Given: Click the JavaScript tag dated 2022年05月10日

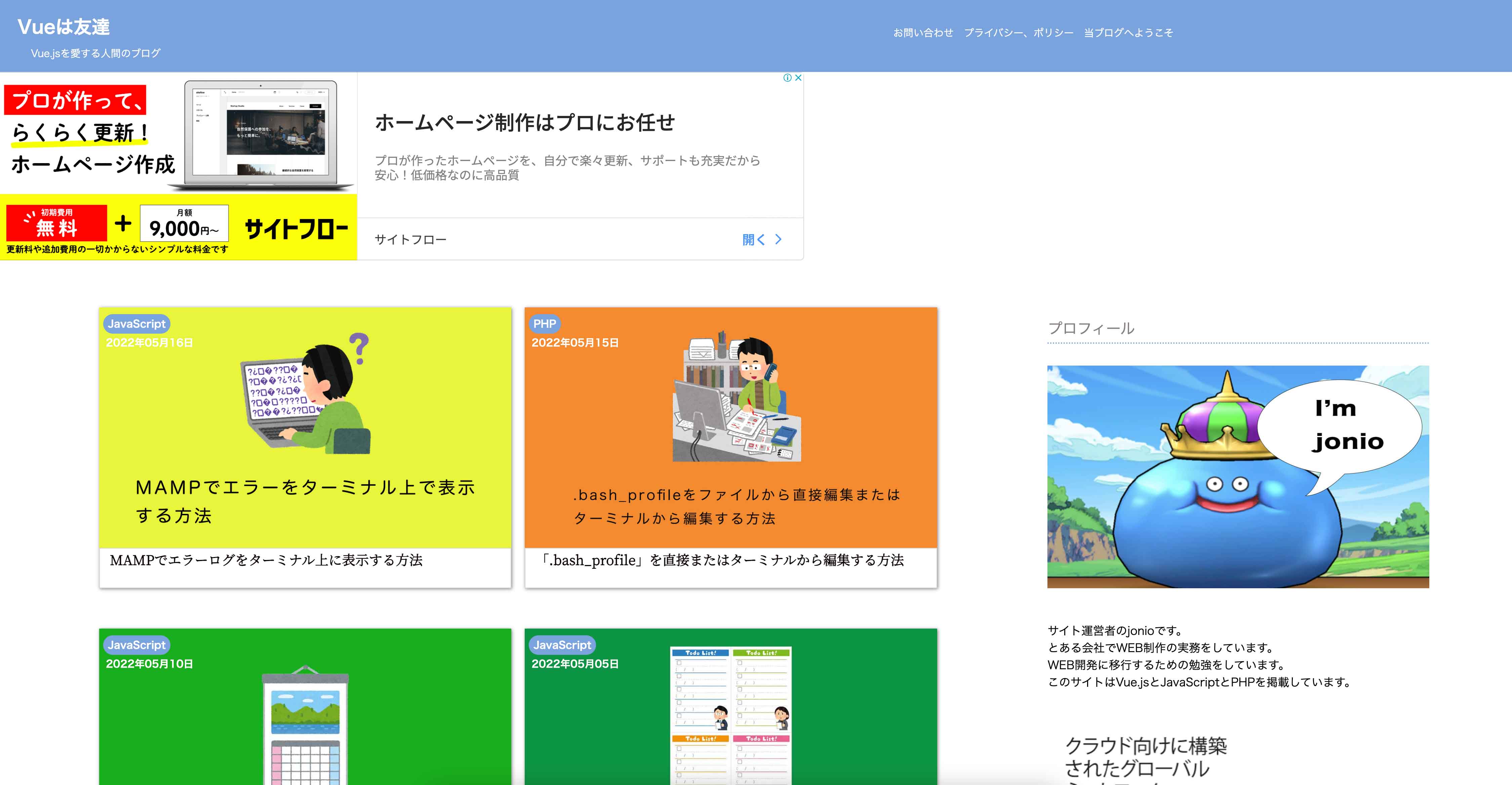Looking at the screenshot, I should (136, 645).
